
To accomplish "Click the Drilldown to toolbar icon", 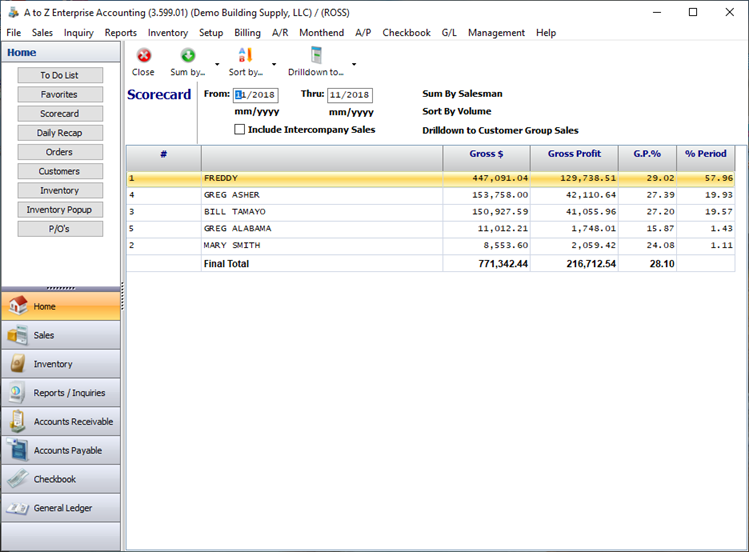I will point(316,56).
